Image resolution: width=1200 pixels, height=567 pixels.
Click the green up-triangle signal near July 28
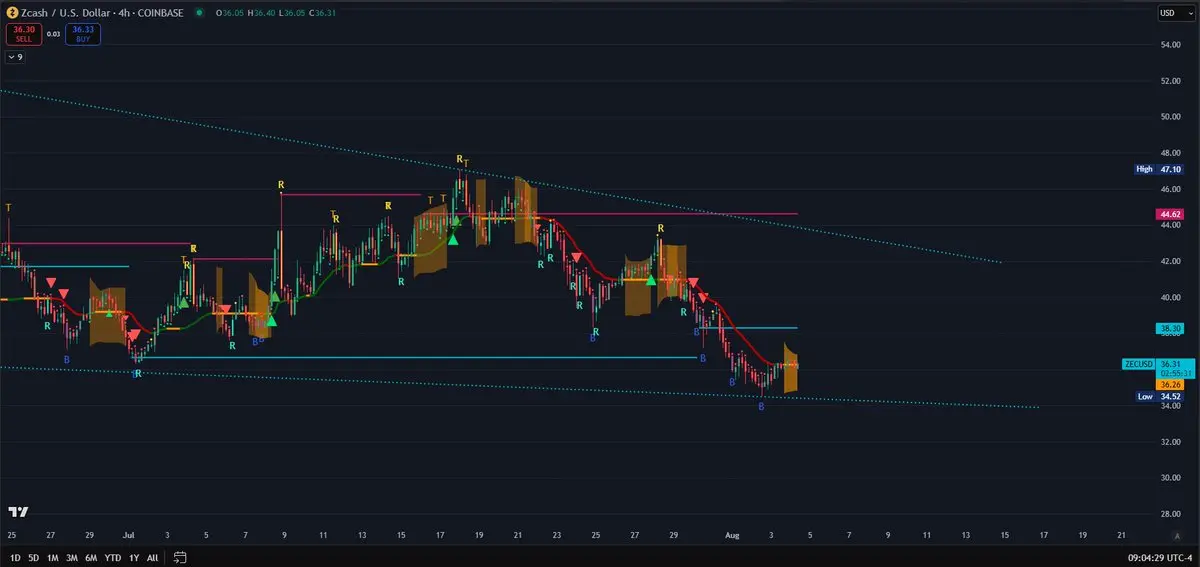651,280
